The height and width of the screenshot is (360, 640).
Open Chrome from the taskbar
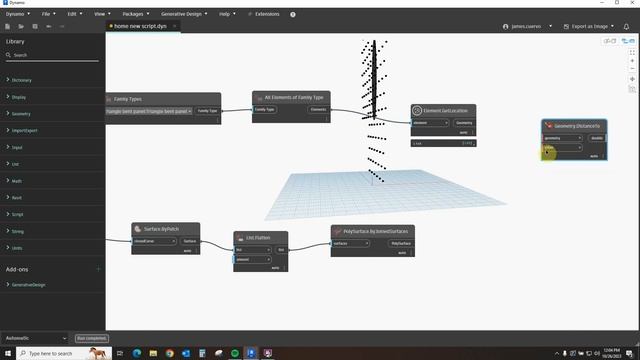[x=169, y=353]
